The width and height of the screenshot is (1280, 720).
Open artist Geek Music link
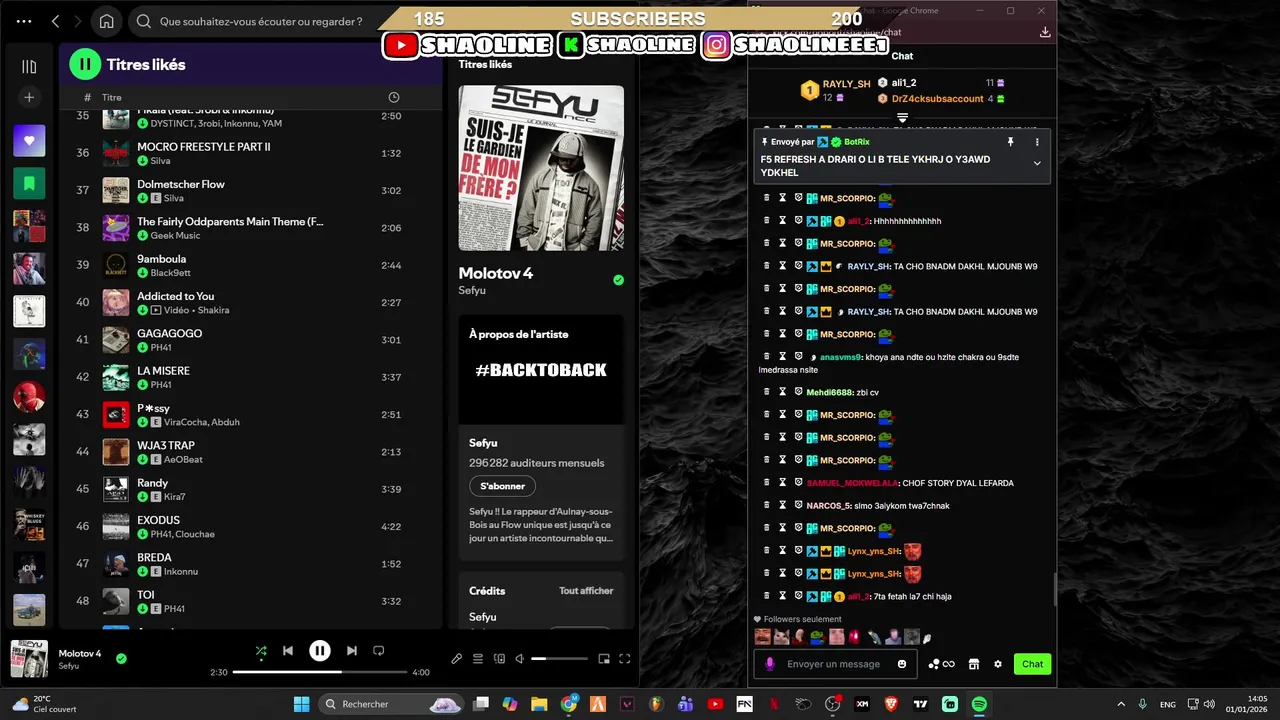[175, 236]
